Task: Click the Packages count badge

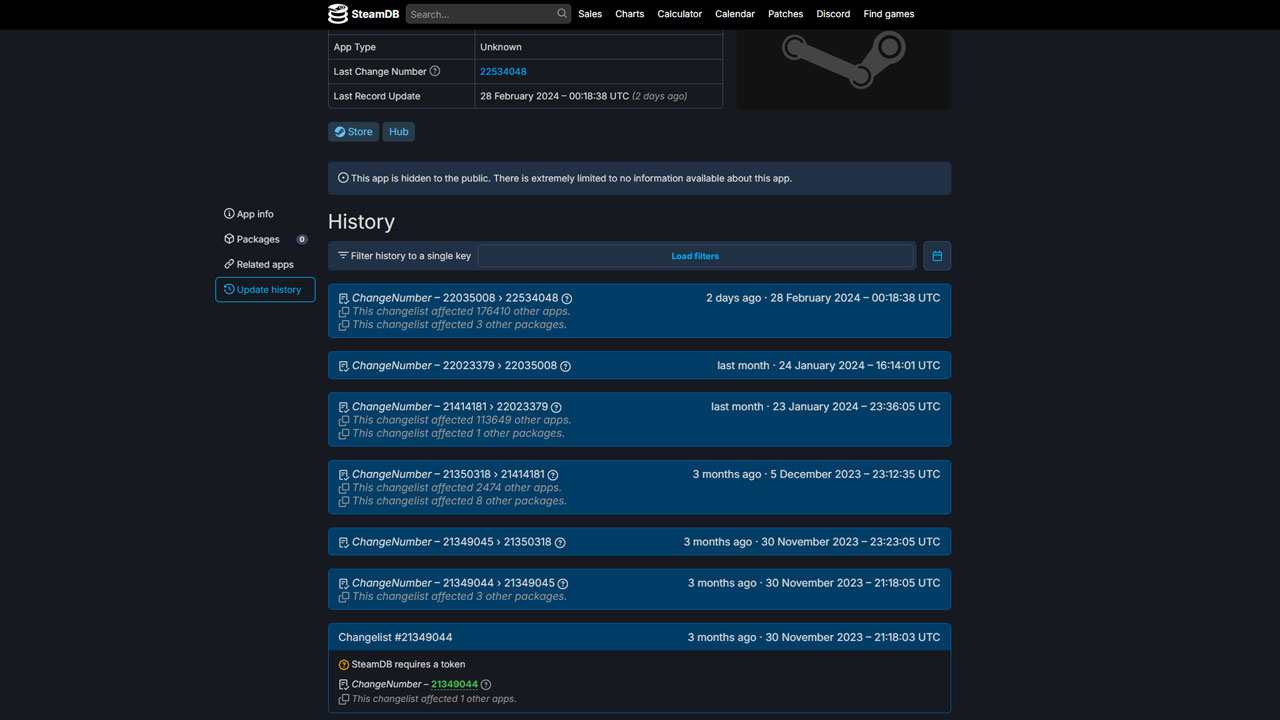Action: click(302, 239)
